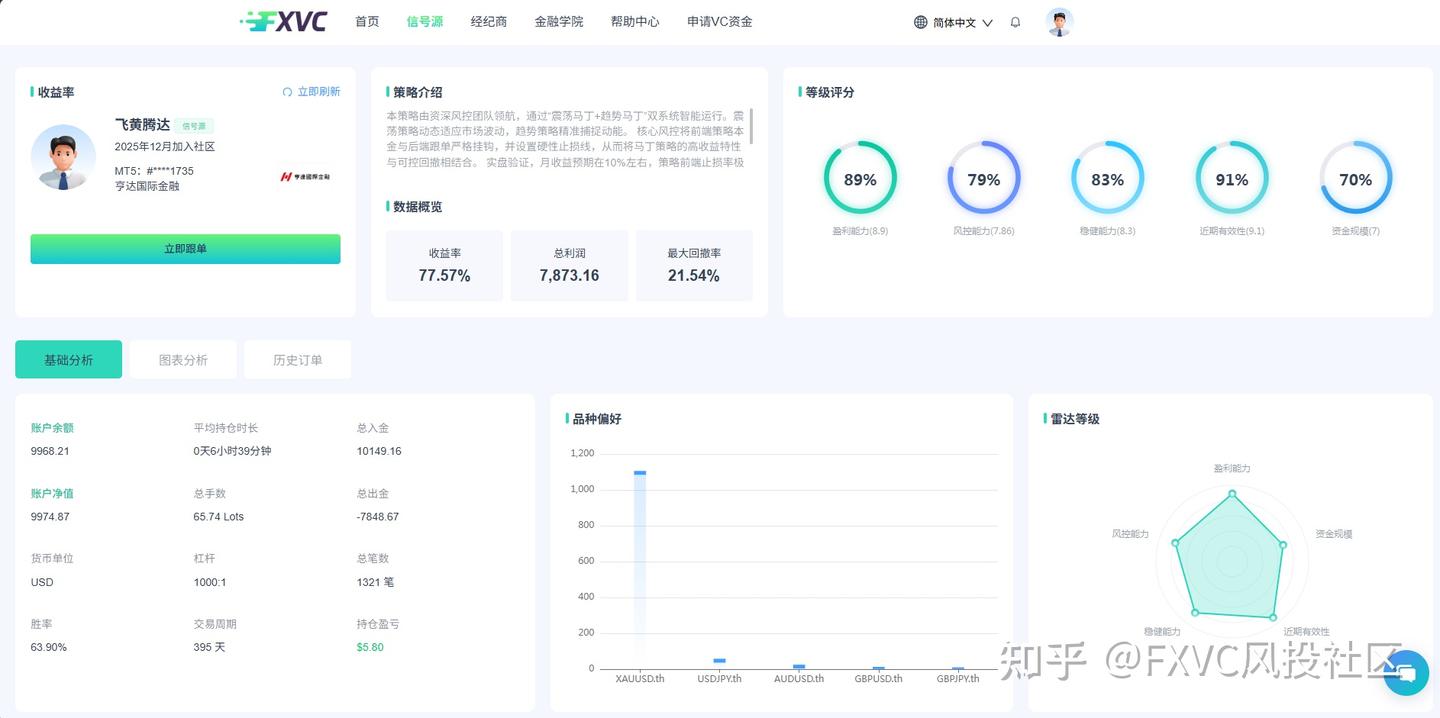Click the GBPUSD.th axis label
The image size is (1440, 718).
tap(878, 678)
